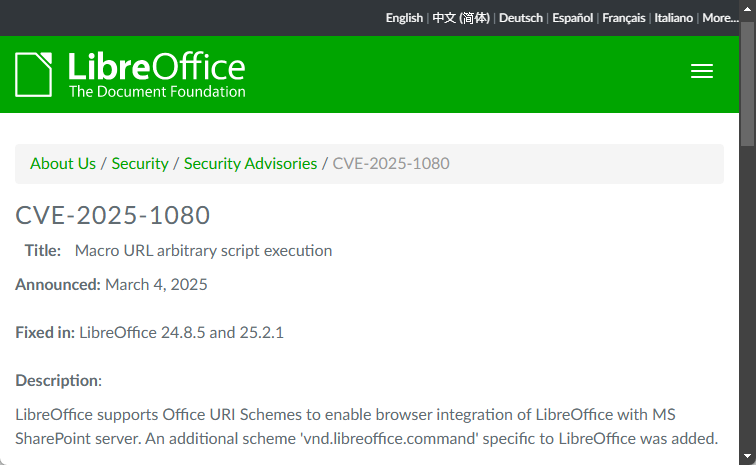
Task: Click the scrollbar down arrow
Action: pos(747,456)
